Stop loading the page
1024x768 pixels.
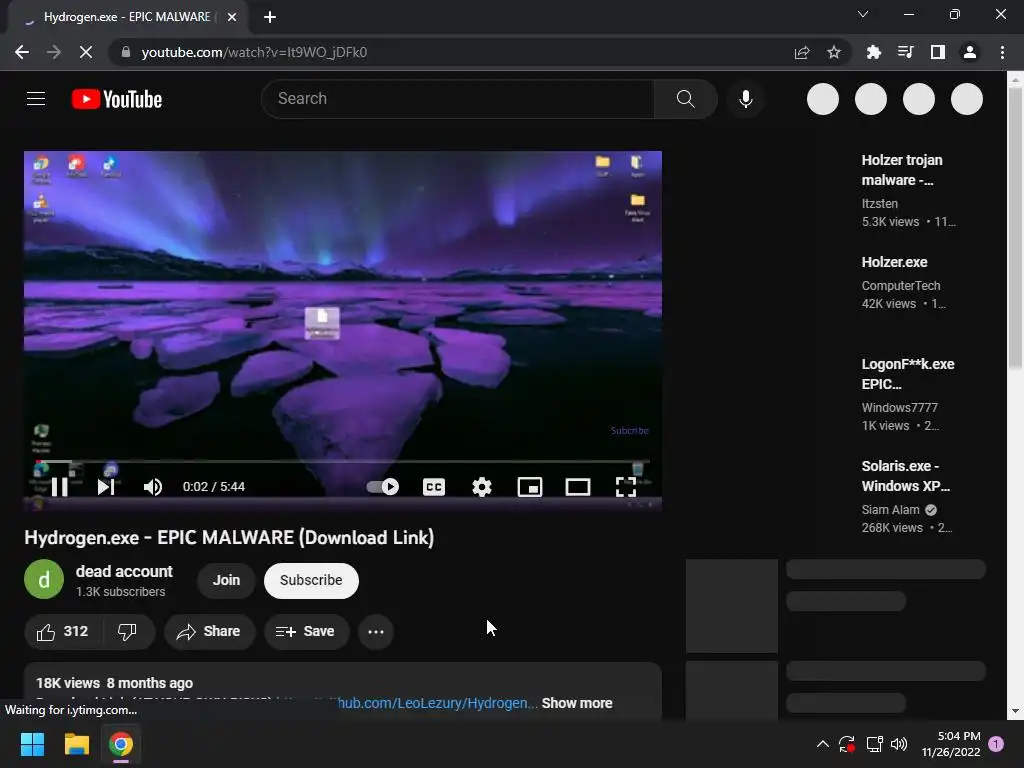pos(86,52)
